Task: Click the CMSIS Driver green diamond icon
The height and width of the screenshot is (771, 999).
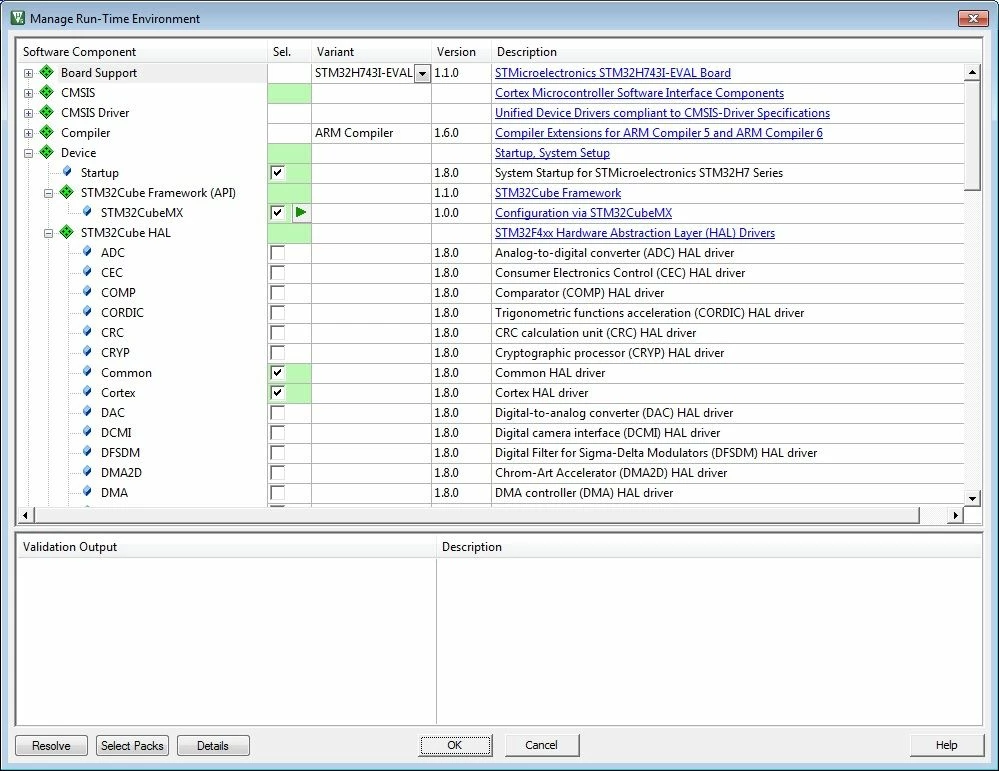Action: [47, 112]
